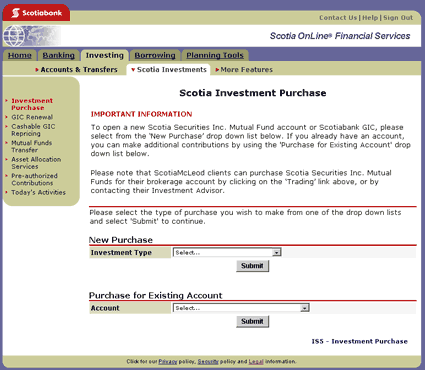Open the Security policy link
The image size is (425, 370).
click(208, 361)
